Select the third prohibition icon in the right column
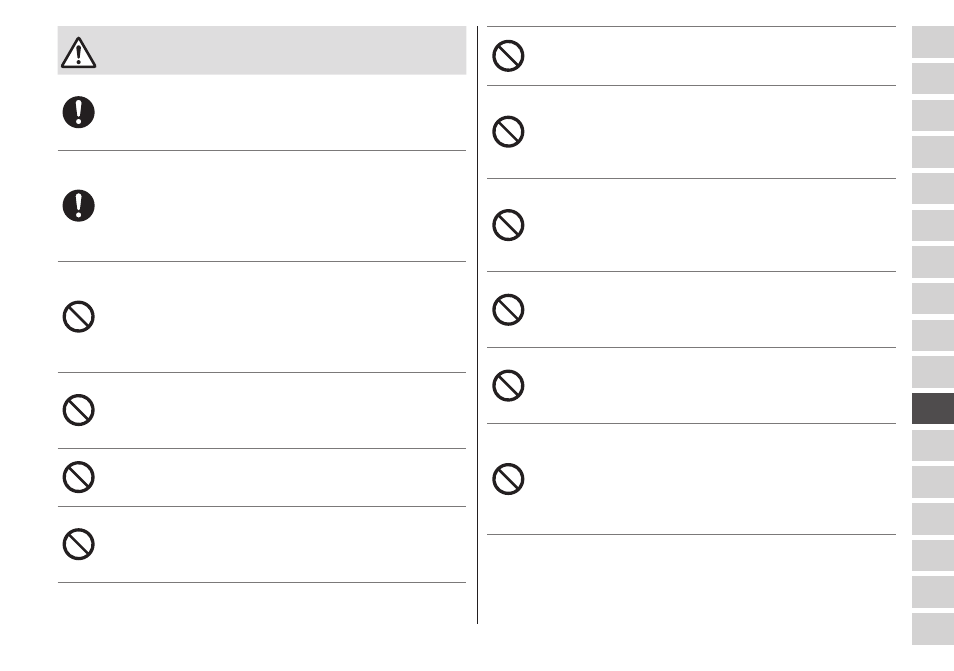Screen dimensions: 954x671 pos(508,225)
